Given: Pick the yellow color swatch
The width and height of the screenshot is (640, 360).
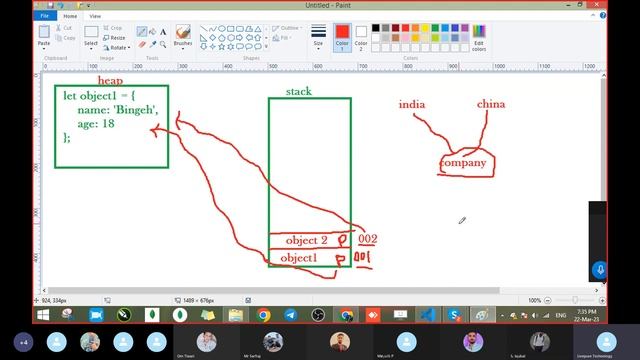Looking at the screenshot, I should tap(425, 28).
